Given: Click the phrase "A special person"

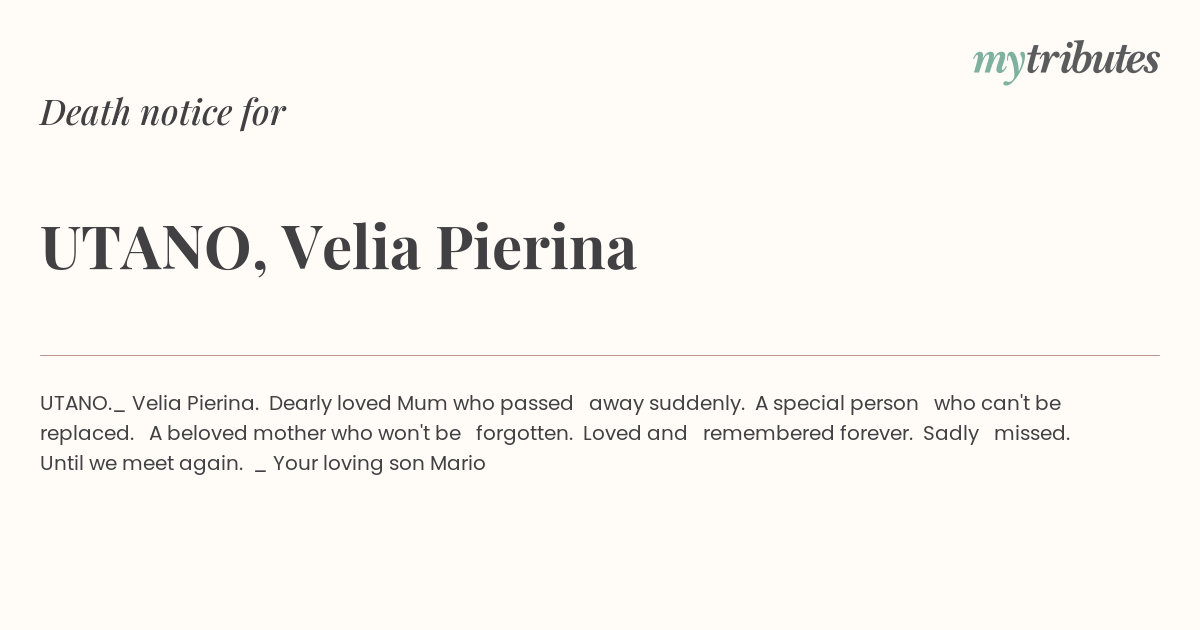Looking at the screenshot, I should tap(837, 403).
